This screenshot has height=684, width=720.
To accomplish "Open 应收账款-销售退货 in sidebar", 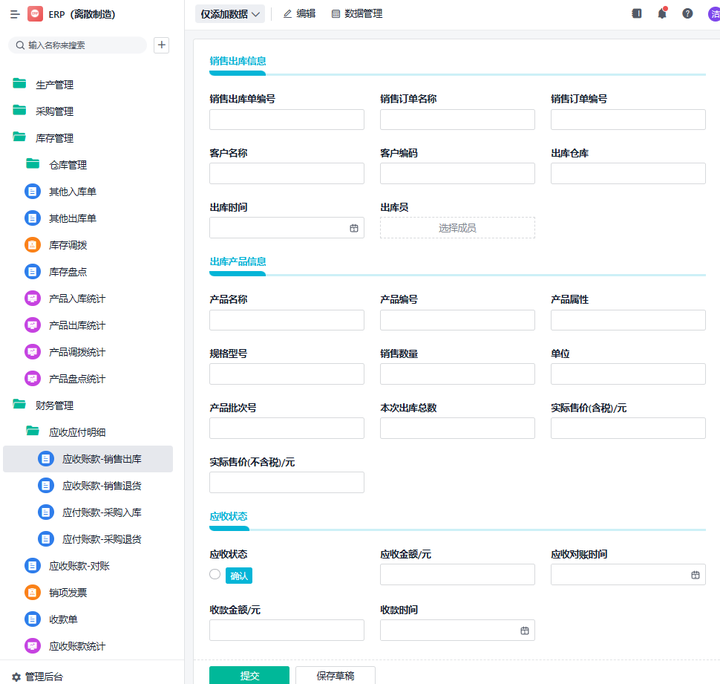I will (x=101, y=485).
